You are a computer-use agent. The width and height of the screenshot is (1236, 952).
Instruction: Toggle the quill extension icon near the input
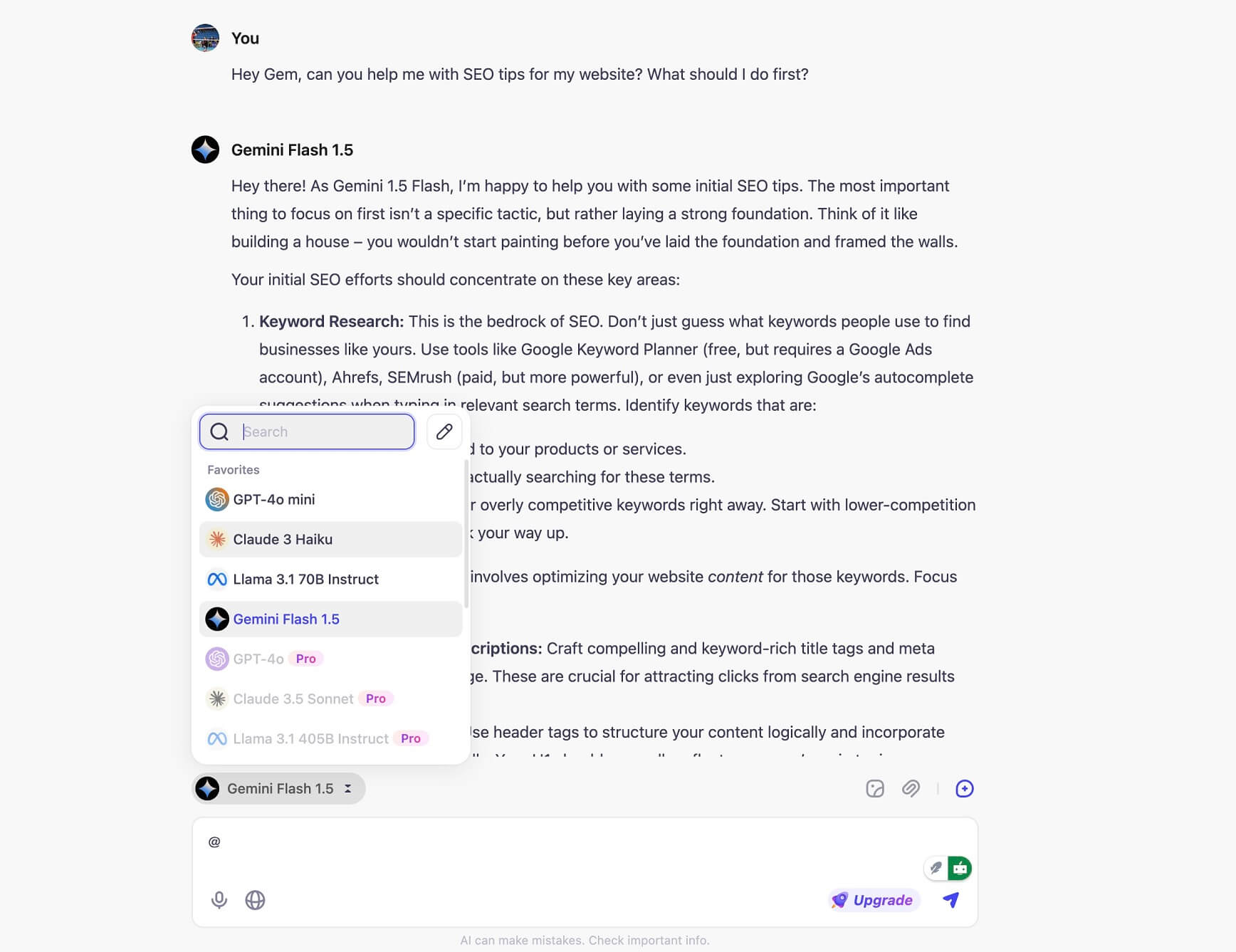pos(935,868)
